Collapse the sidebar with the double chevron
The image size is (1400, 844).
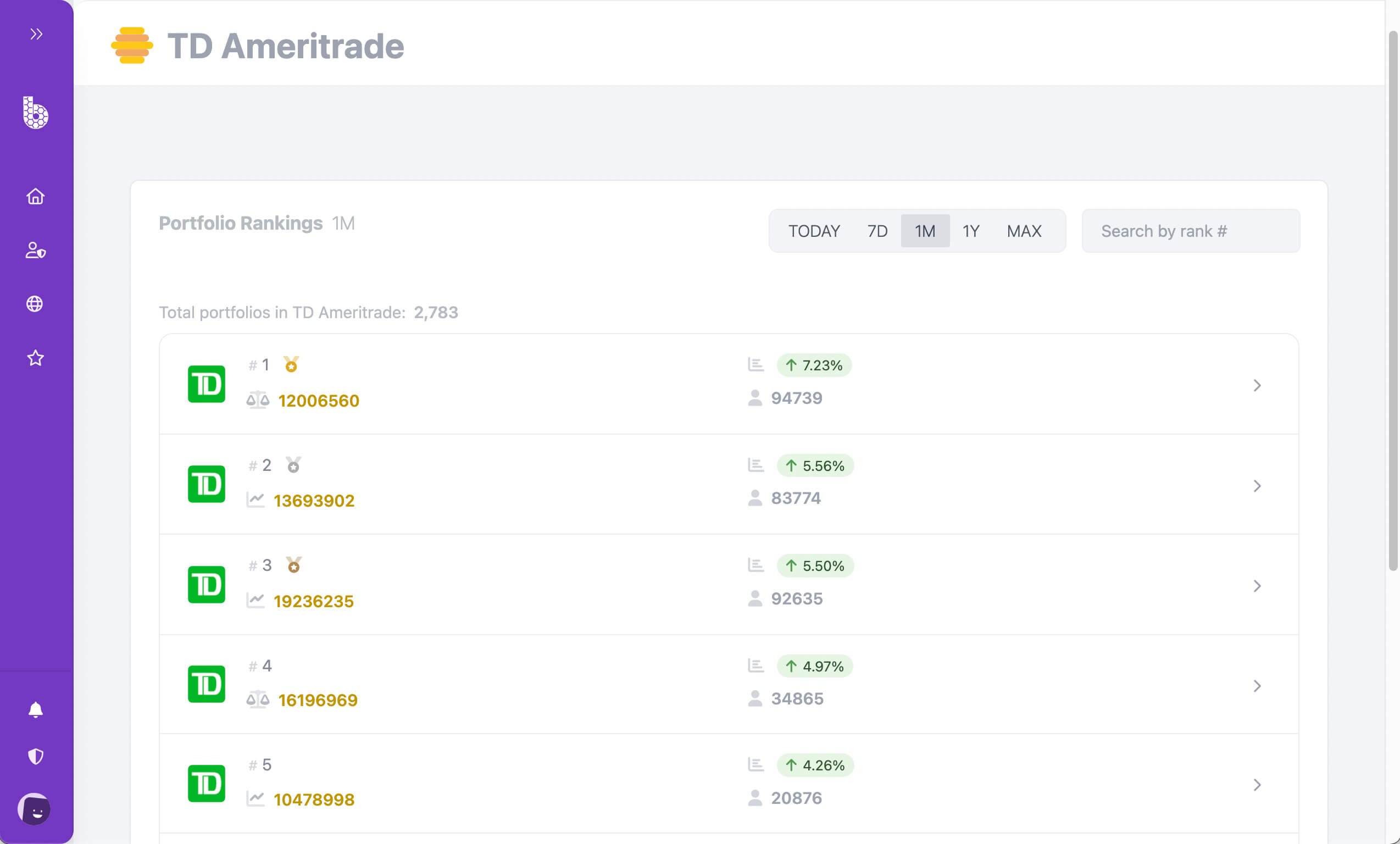(x=36, y=33)
